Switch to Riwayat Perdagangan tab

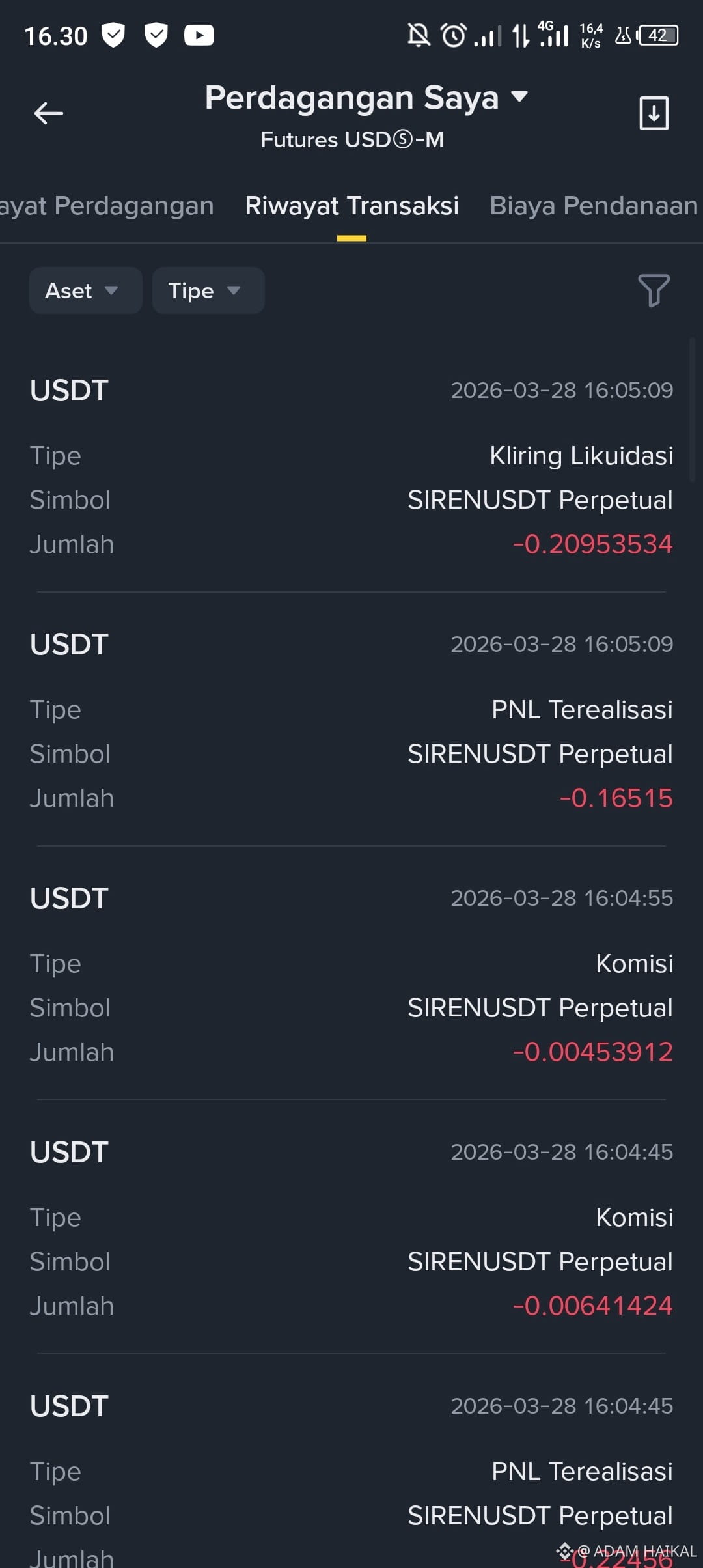(107, 206)
